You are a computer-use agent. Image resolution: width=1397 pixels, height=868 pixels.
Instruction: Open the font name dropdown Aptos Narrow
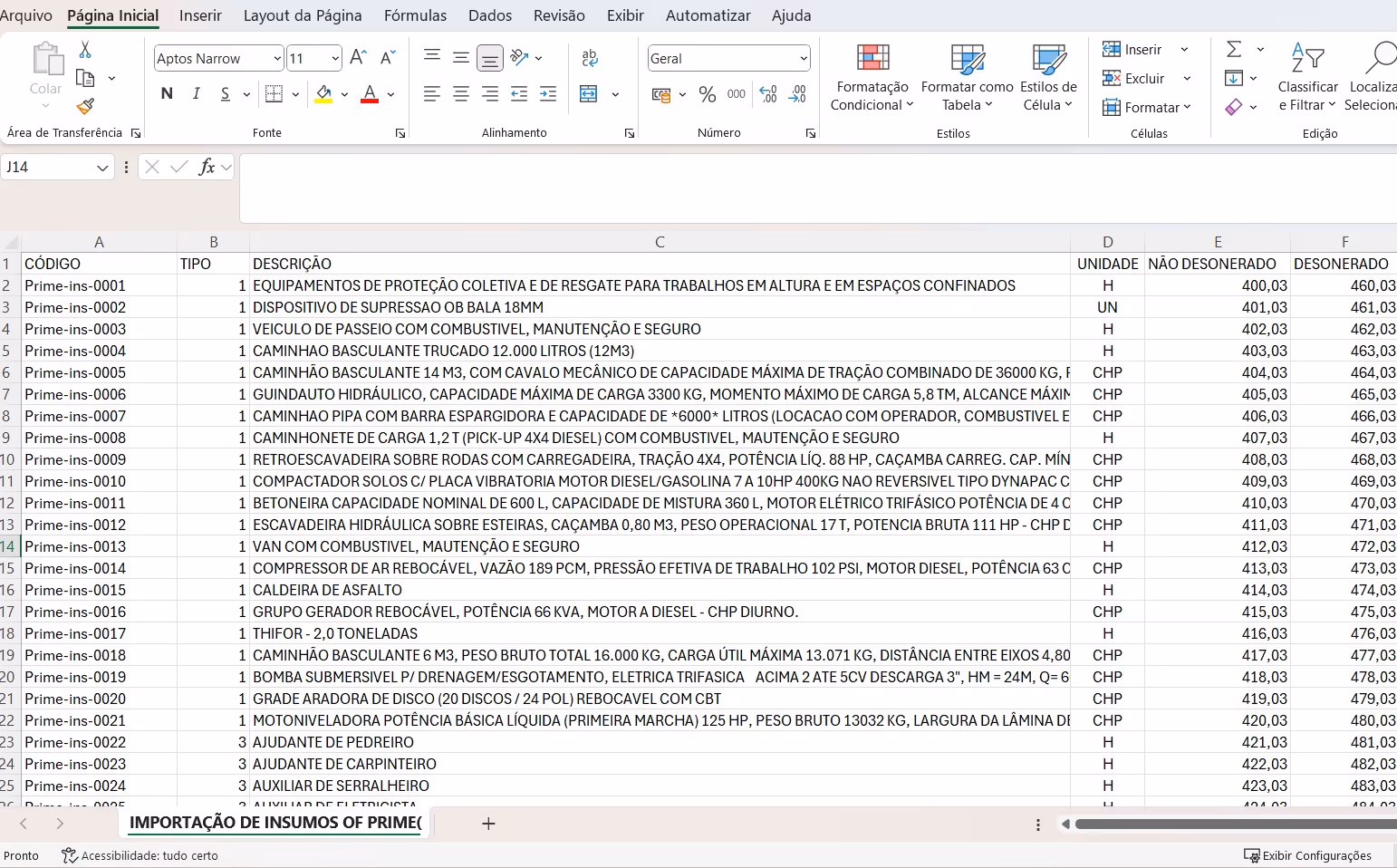pos(277,58)
